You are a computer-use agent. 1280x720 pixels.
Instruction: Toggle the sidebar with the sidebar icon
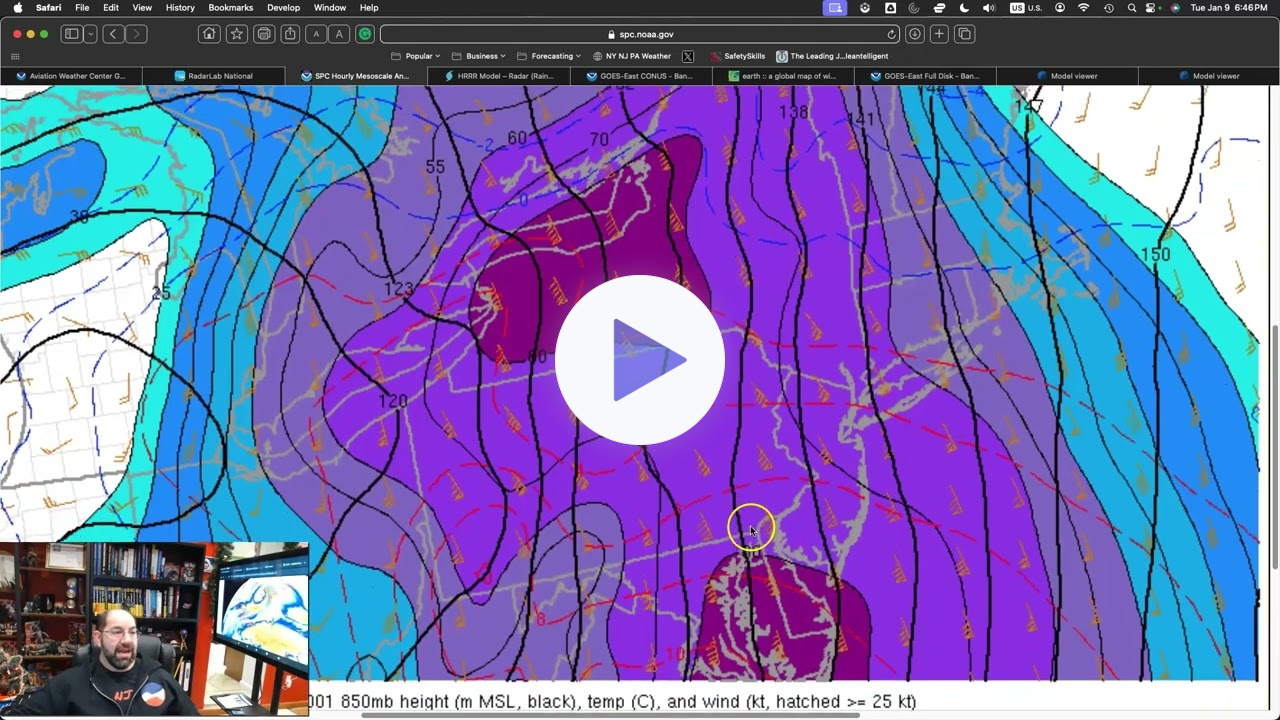pos(71,34)
